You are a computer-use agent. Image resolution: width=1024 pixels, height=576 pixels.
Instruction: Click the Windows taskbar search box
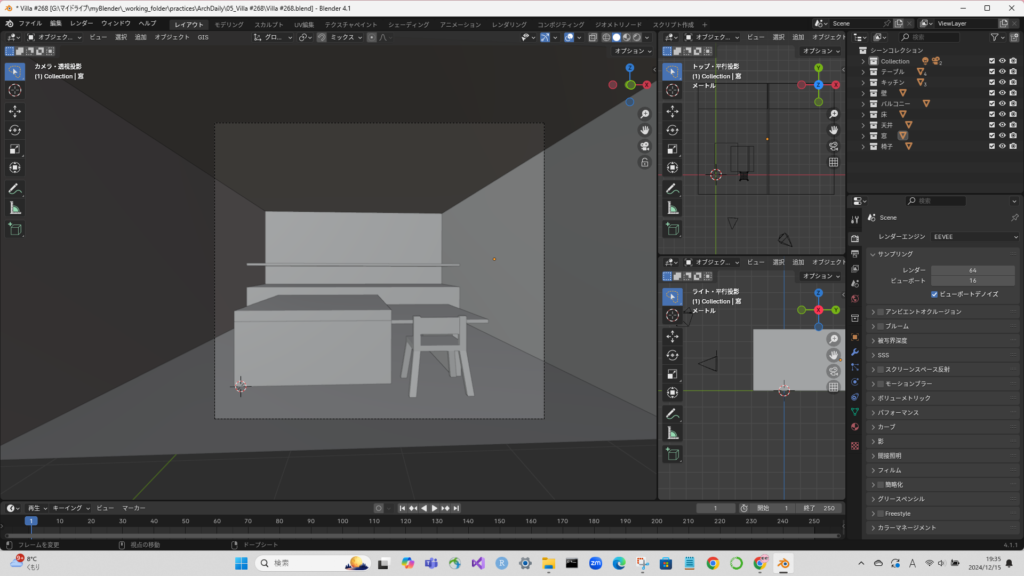[300, 564]
